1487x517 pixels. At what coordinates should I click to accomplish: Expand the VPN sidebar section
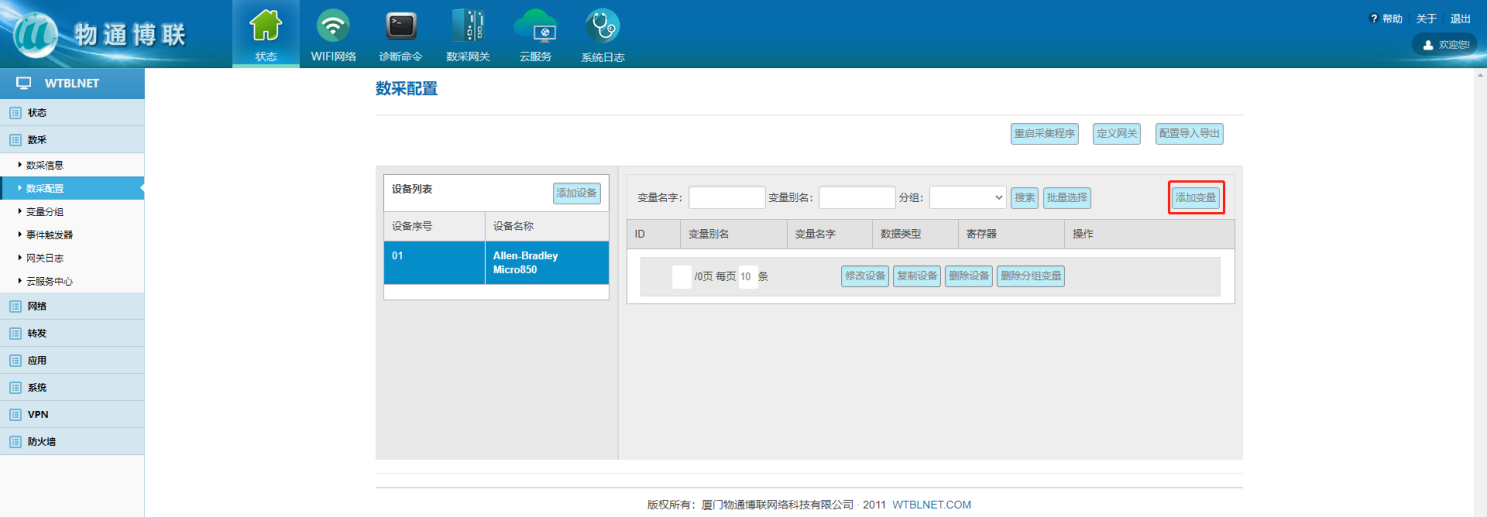pyautogui.click(x=37, y=414)
